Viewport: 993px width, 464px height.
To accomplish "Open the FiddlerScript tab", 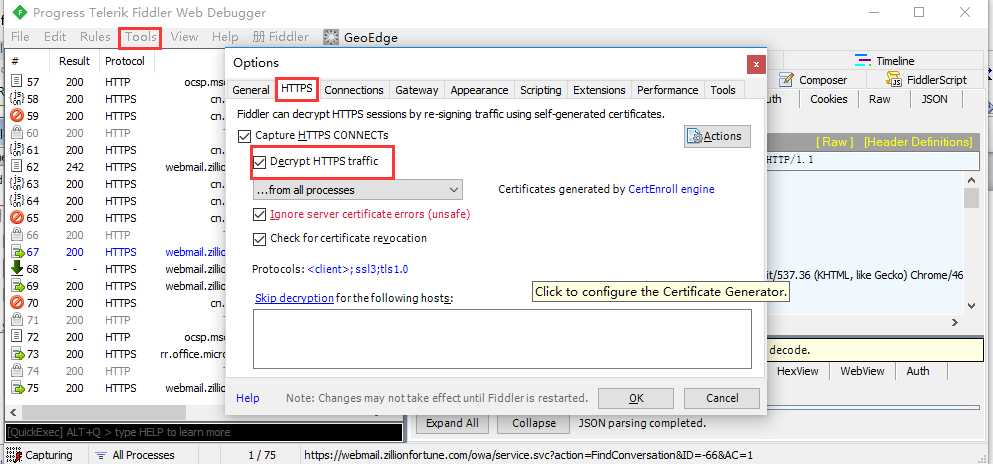I will click(926, 80).
